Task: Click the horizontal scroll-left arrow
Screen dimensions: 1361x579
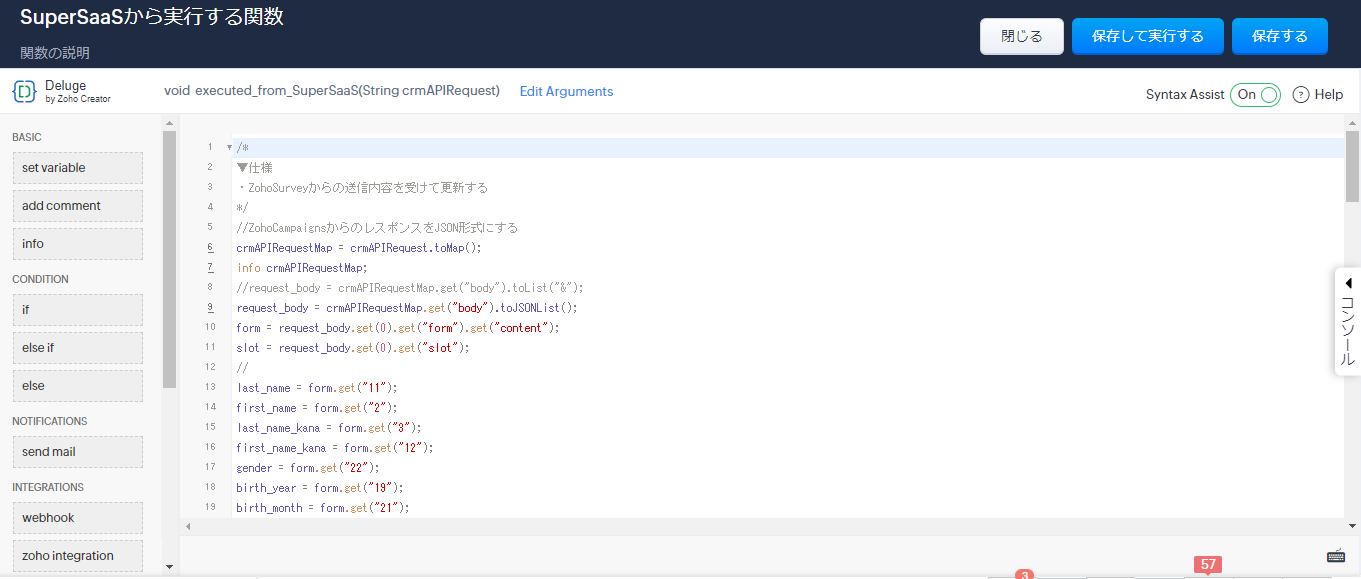Action: [188, 525]
